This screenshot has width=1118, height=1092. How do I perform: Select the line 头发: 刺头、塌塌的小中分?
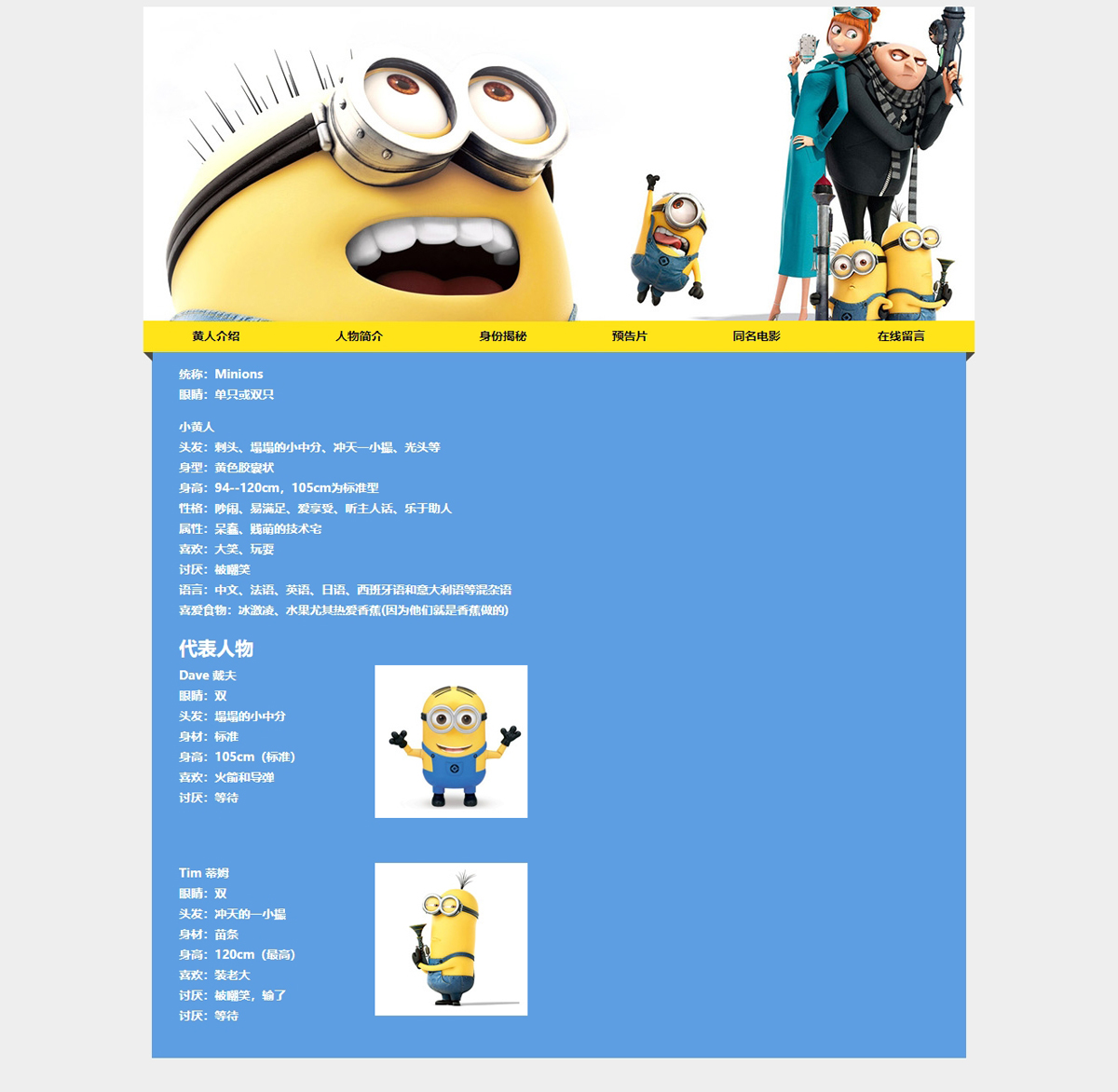pos(309,447)
